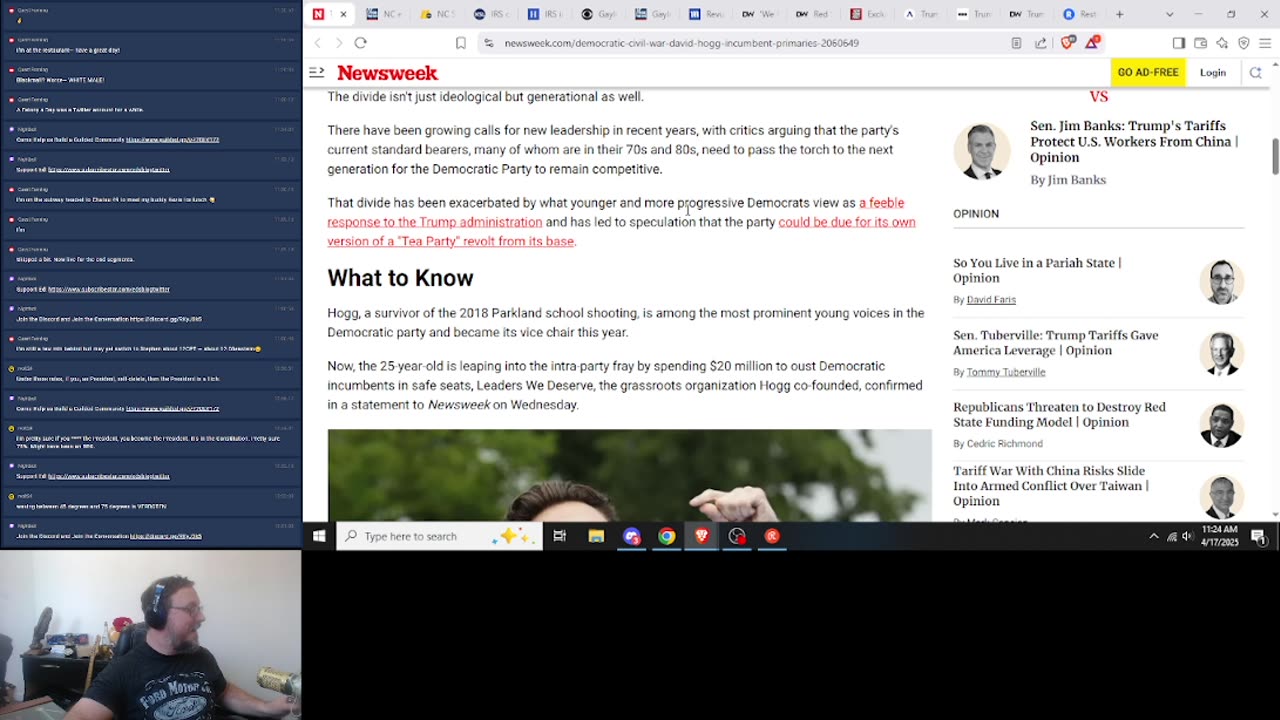This screenshot has width=1280, height=720.
Task: Click the chat message 'I'm at the restaurant'
Action: [66, 50]
